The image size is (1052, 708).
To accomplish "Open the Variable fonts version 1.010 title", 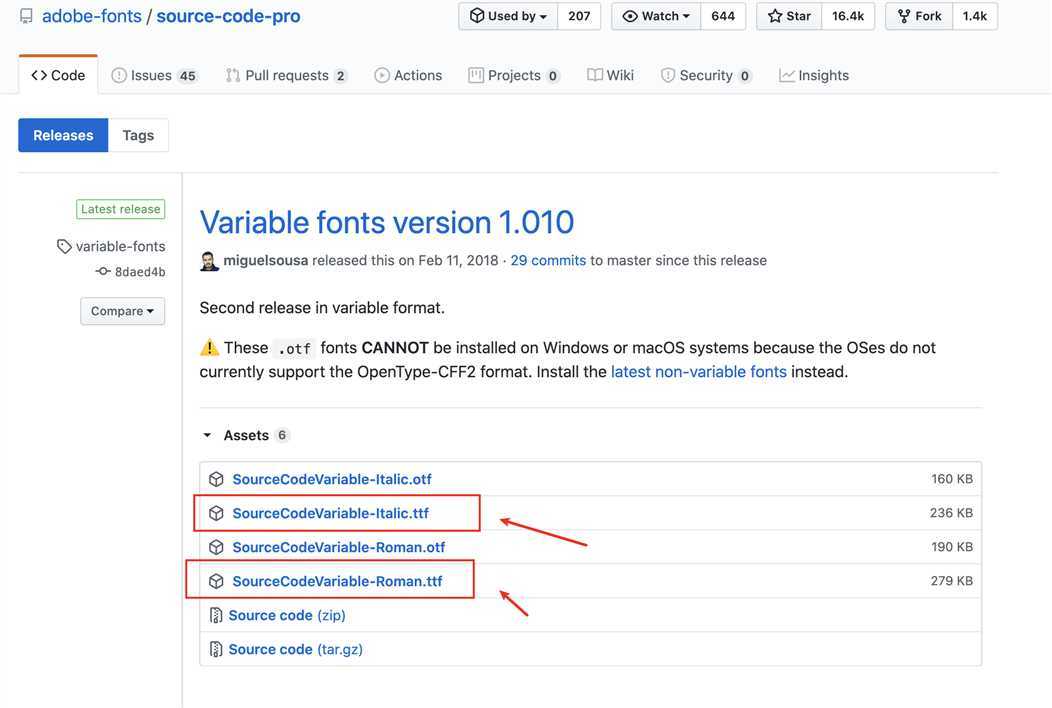I will (x=386, y=222).
